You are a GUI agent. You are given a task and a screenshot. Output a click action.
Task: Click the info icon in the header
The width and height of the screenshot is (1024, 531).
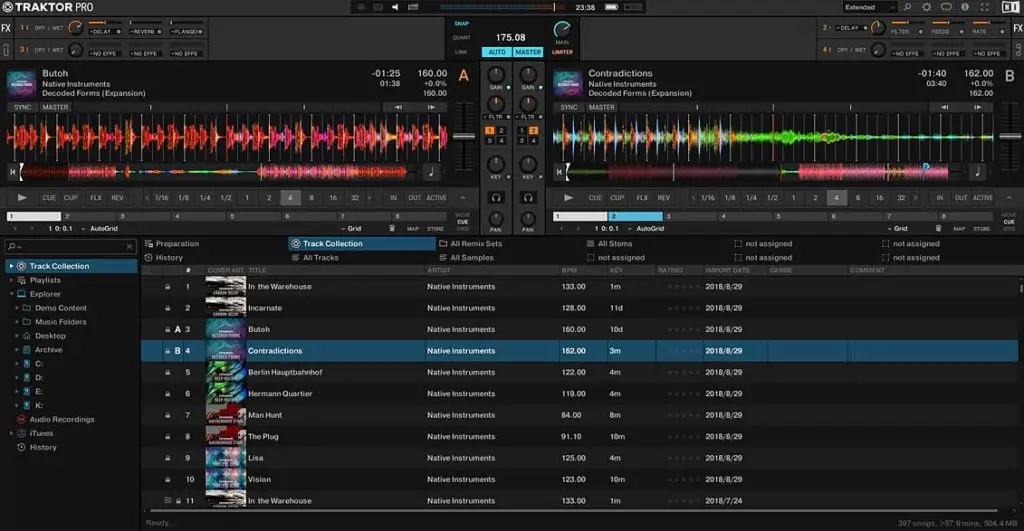coord(965,7)
